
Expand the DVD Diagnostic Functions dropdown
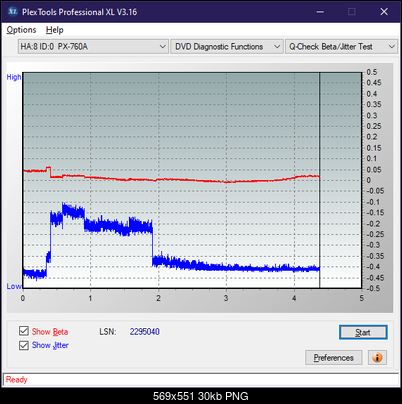[x=227, y=47]
